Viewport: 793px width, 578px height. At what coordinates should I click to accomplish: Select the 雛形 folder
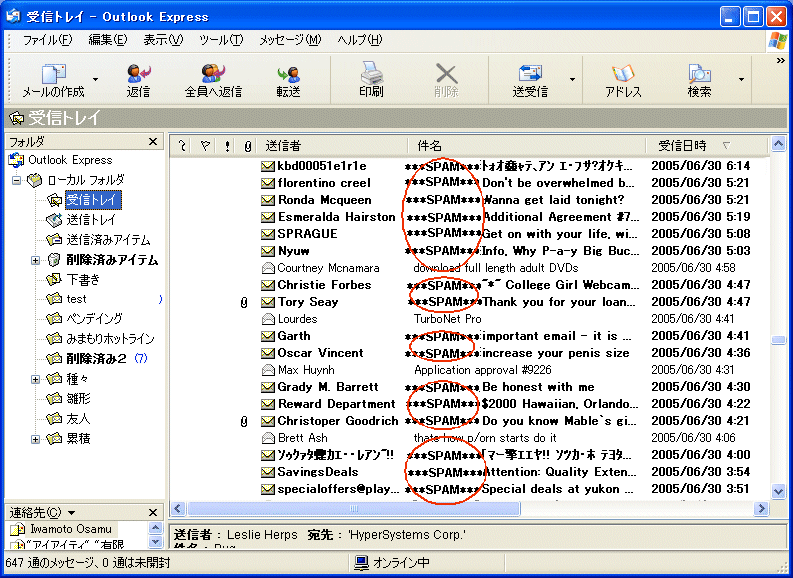click(78, 398)
